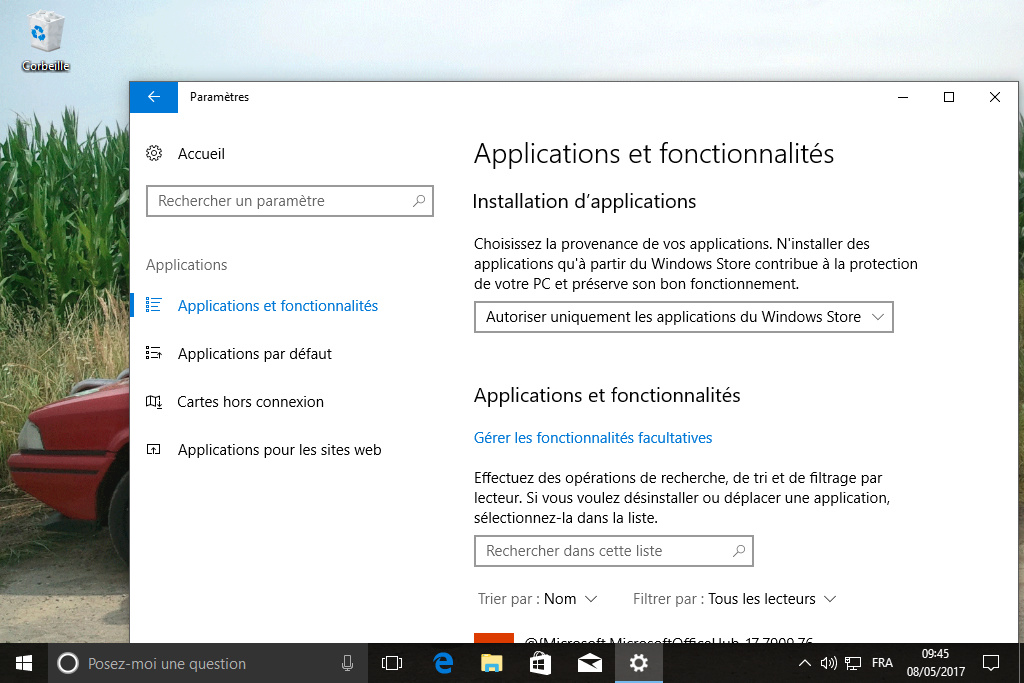The image size is (1024, 683).
Task: Click the search magnifier in Rechercher un paramètre
Action: click(420, 201)
